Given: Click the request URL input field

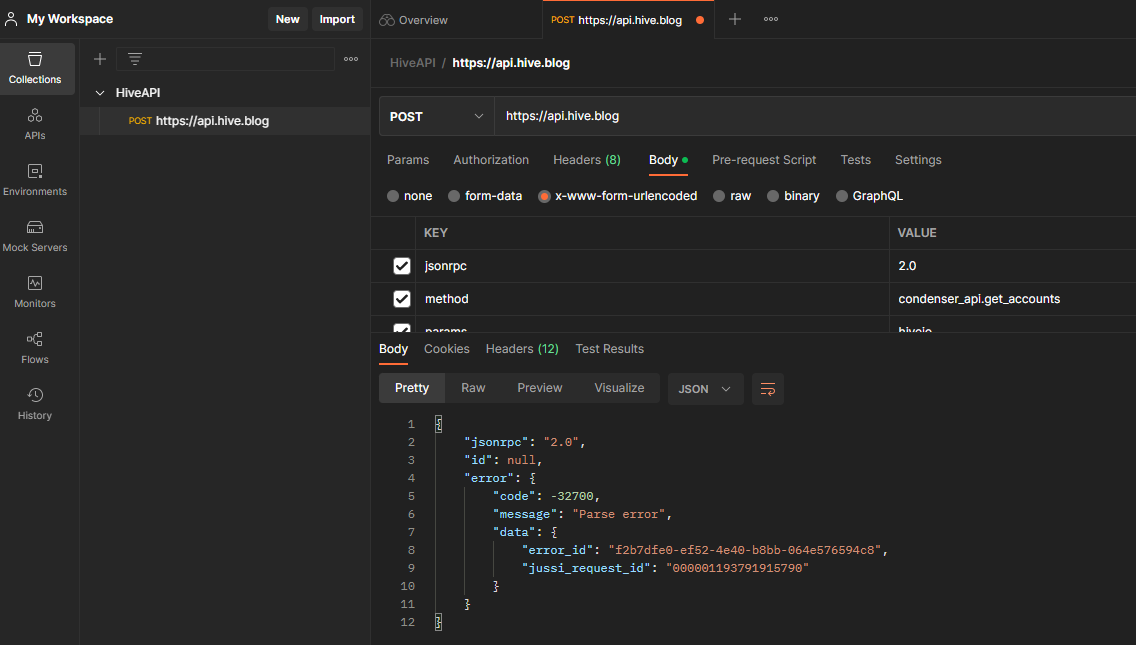Looking at the screenshot, I should click(x=814, y=116).
